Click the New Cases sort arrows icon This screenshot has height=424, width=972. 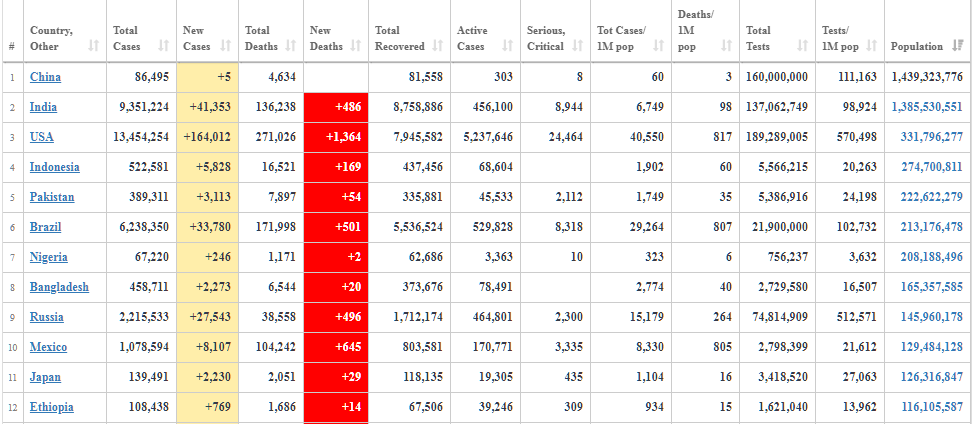pos(226,46)
